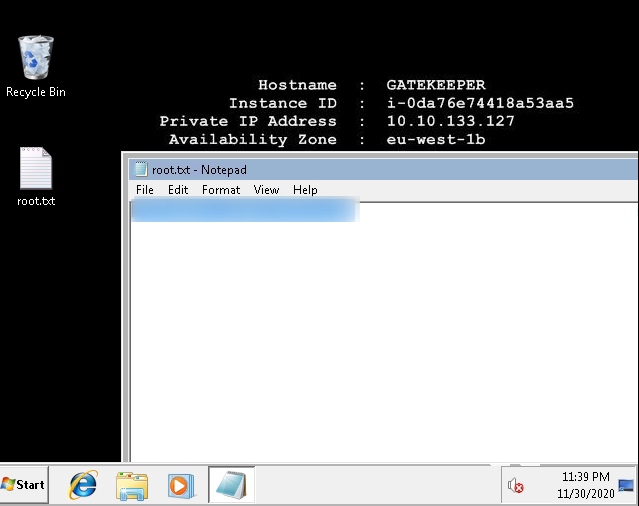Click the Notepad icon in title bar

click(x=140, y=170)
